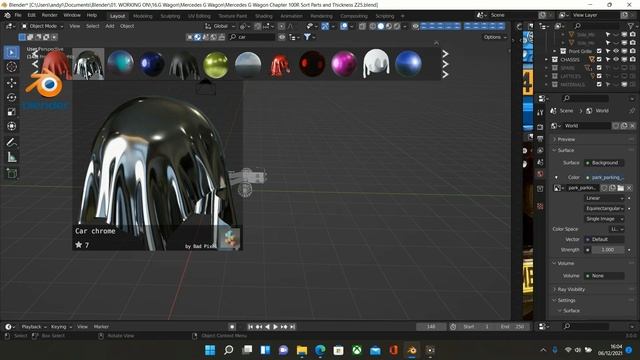Screen dimensions: 640x360
Task: Open the File menu
Action: pos(18,15)
